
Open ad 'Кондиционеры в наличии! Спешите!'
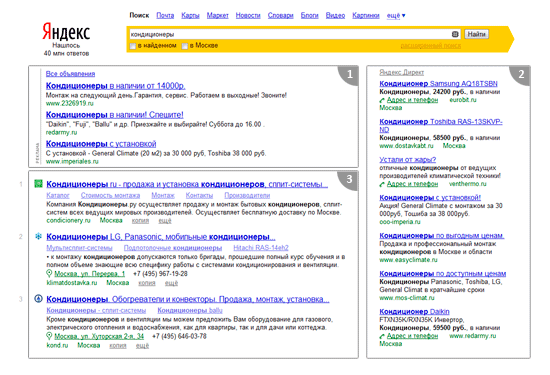[115, 115]
